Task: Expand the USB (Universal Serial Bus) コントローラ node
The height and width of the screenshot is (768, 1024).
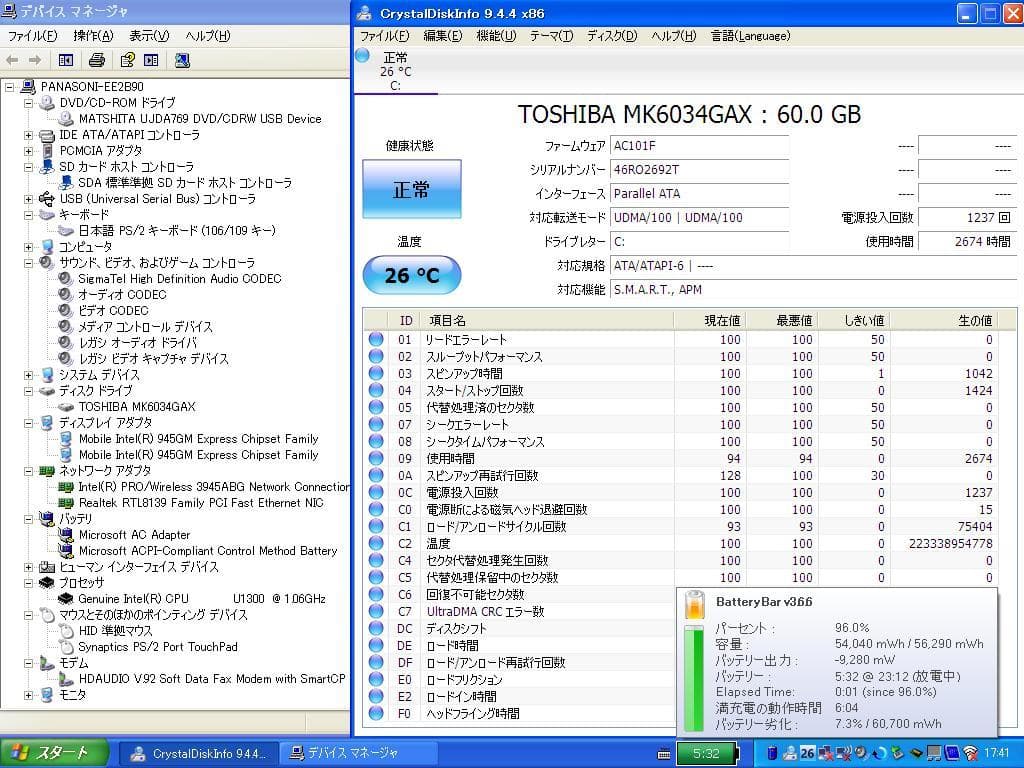Action: pyautogui.click(x=28, y=199)
